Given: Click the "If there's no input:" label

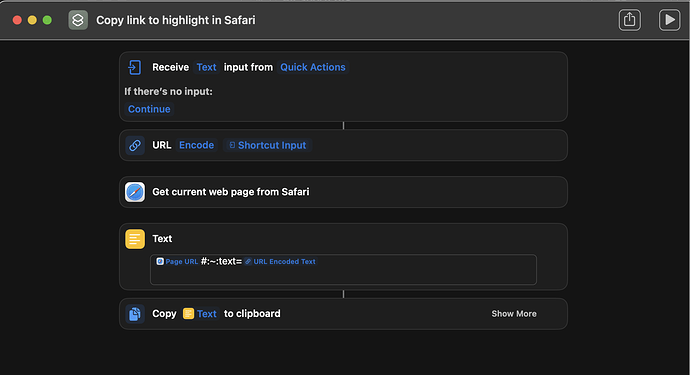Looking at the screenshot, I should (168, 92).
